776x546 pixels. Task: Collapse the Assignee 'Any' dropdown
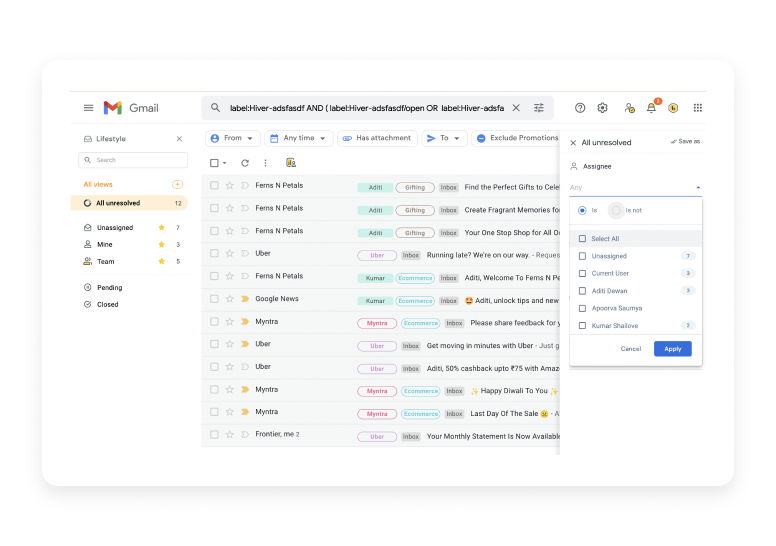click(x=697, y=188)
